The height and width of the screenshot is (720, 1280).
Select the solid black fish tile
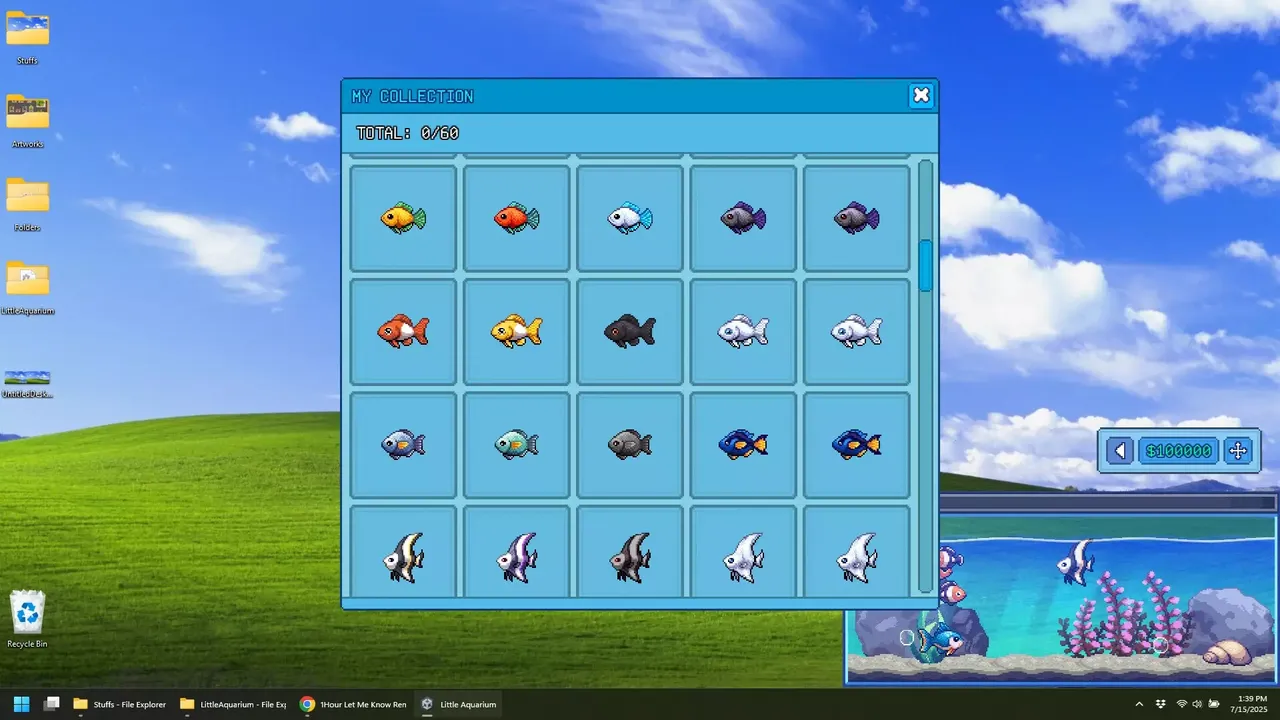pyautogui.click(x=630, y=331)
